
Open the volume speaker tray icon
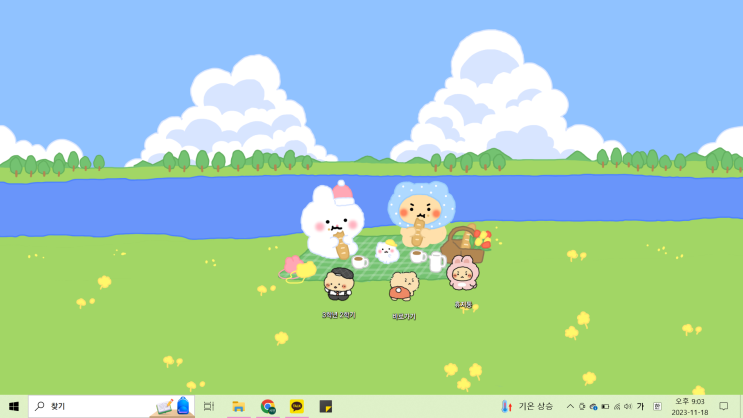coord(628,406)
